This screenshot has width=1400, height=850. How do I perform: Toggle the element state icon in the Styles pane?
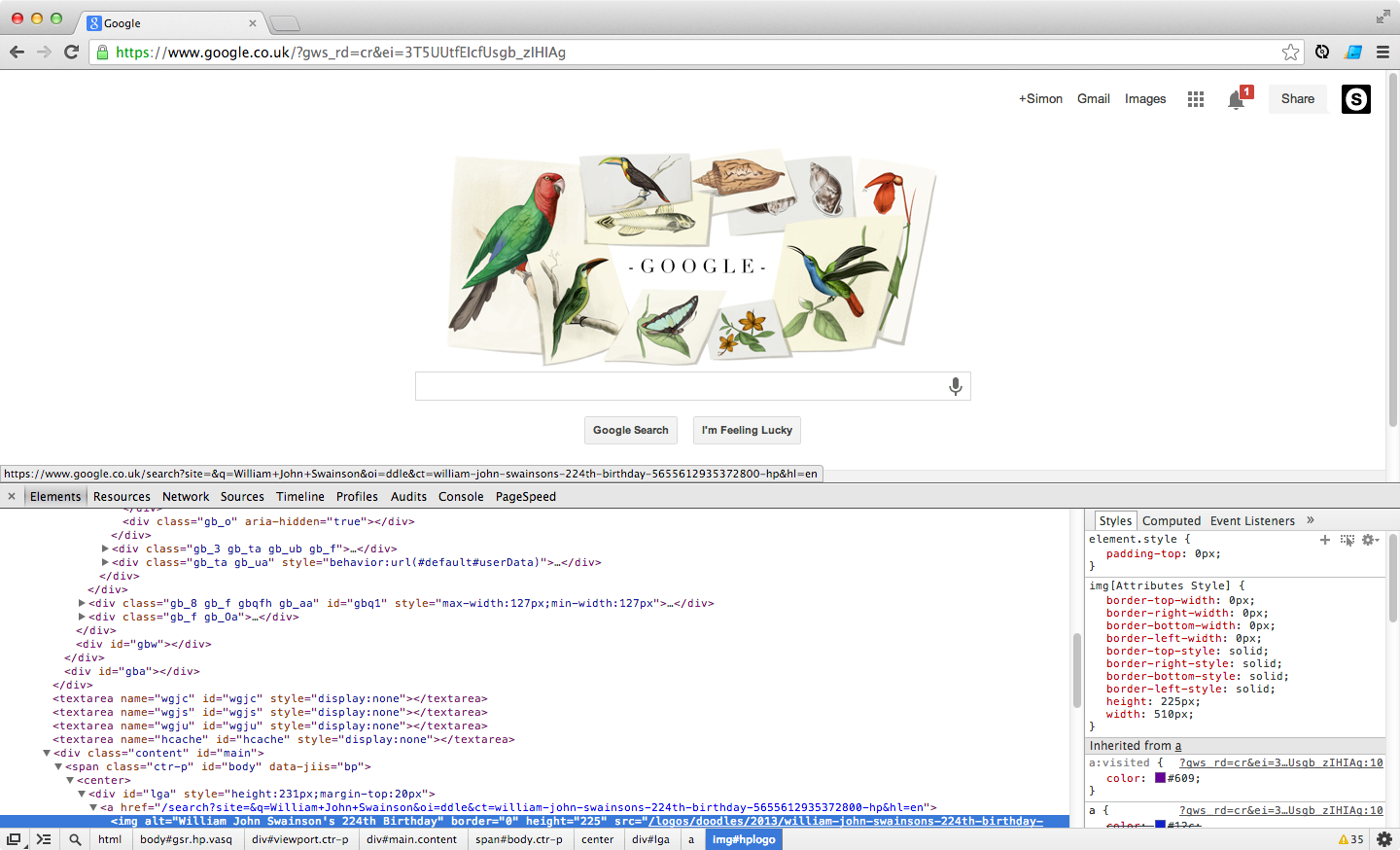coord(1347,540)
